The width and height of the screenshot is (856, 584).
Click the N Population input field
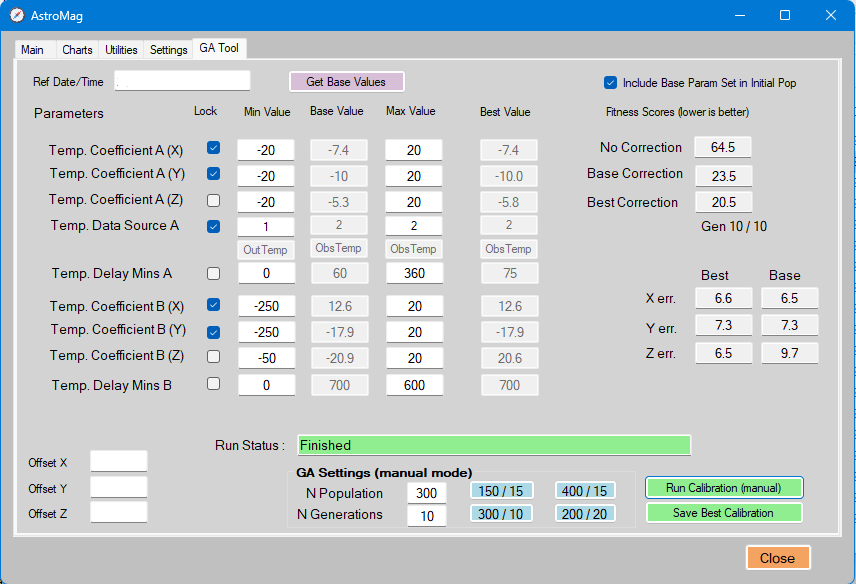point(427,492)
